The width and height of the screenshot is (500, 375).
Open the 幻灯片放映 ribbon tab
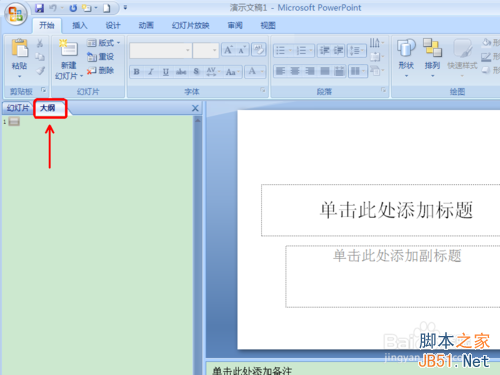pyautogui.click(x=190, y=25)
